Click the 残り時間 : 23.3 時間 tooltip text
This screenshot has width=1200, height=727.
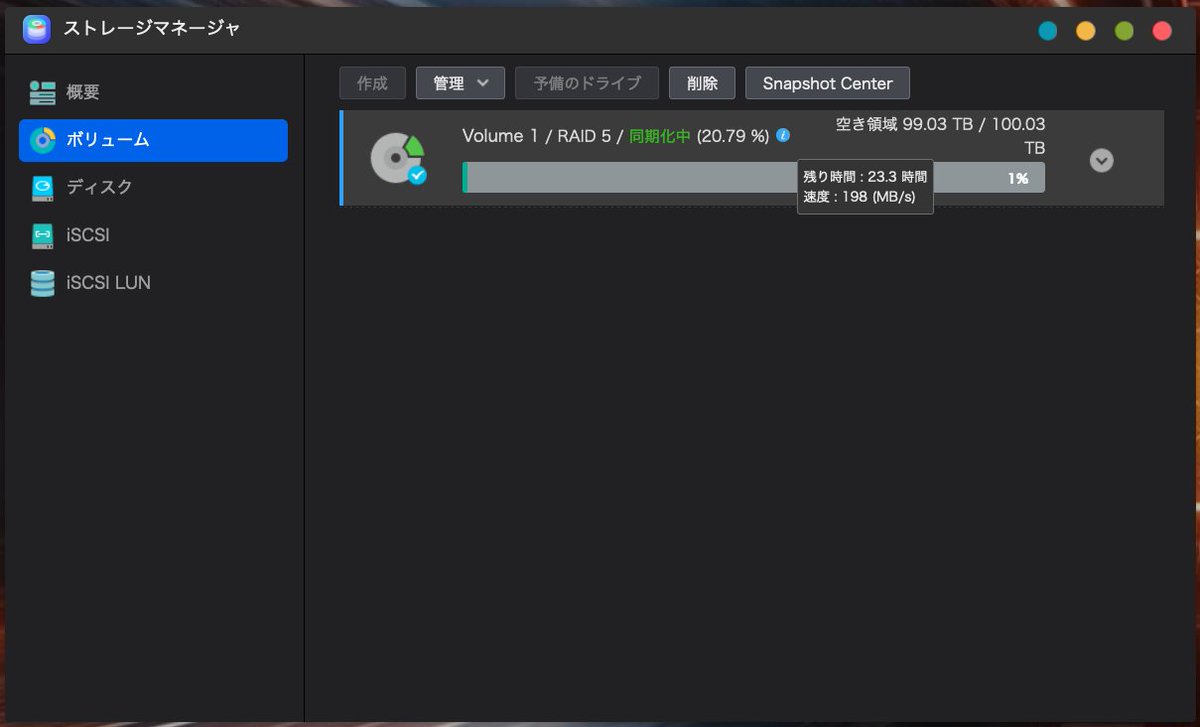[x=865, y=176]
